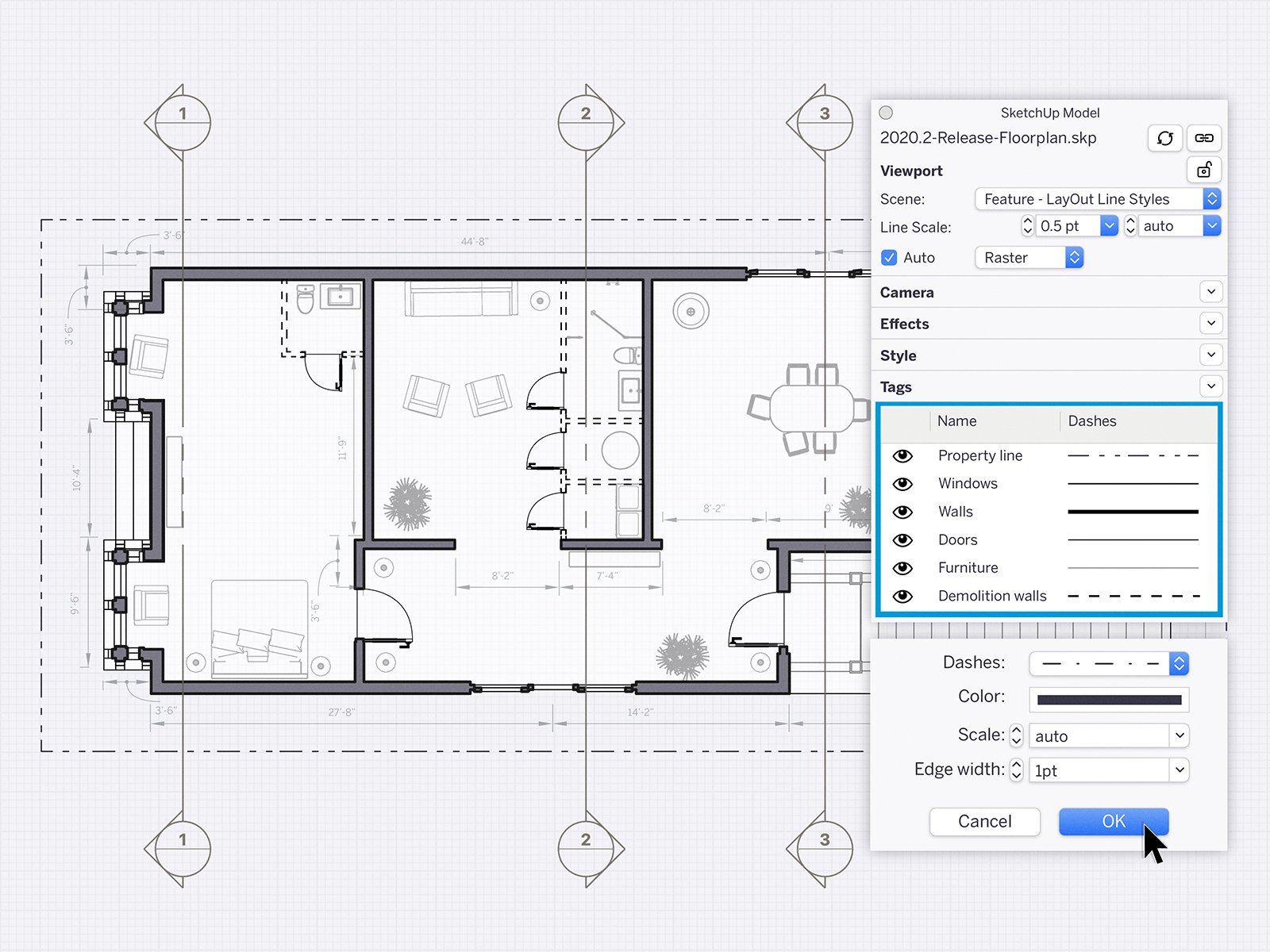The image size is (1270, 952).
Task: Expand the Camera section
Action: click(x=1211, y=292)
